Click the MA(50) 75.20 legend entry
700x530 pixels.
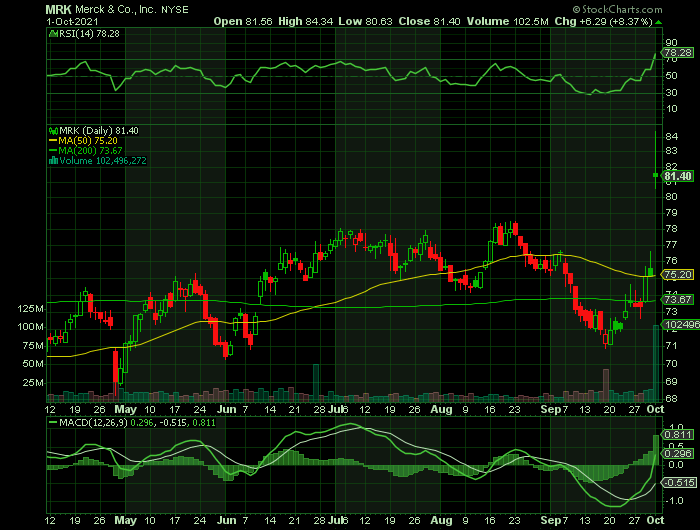pyautogui.click(x=83, y=141)
